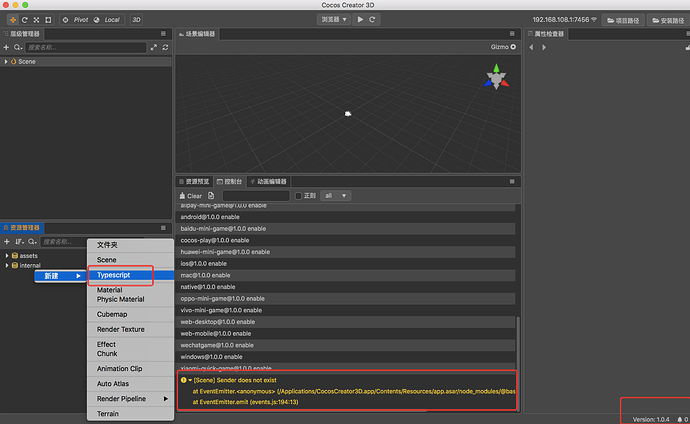690x424 pixels.
Task: Choose Typescript from the create menu
Action: [130, 275]
